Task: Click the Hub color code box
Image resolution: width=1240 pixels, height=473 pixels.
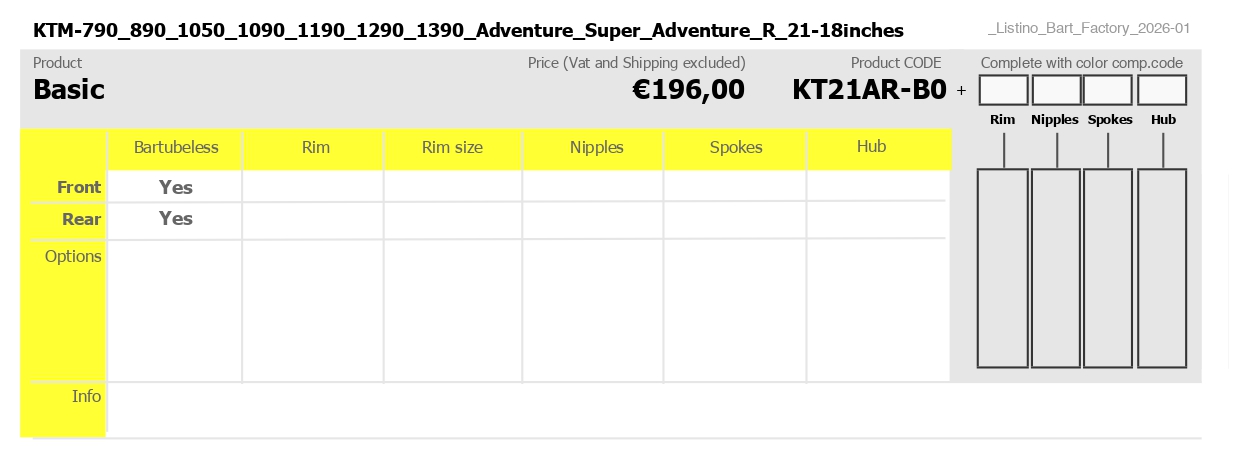Action: click(1162, 90)
